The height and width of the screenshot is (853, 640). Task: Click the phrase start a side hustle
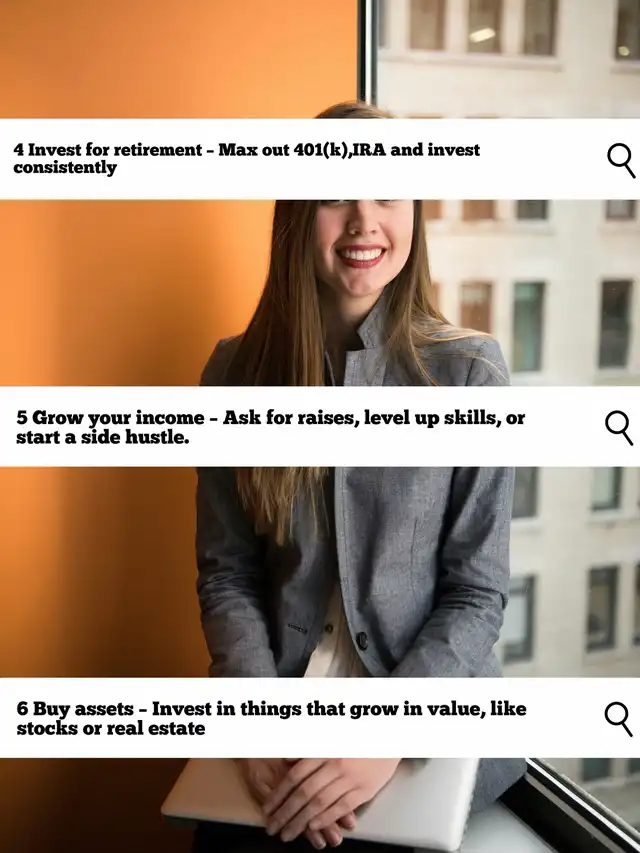tap(102, 437)
